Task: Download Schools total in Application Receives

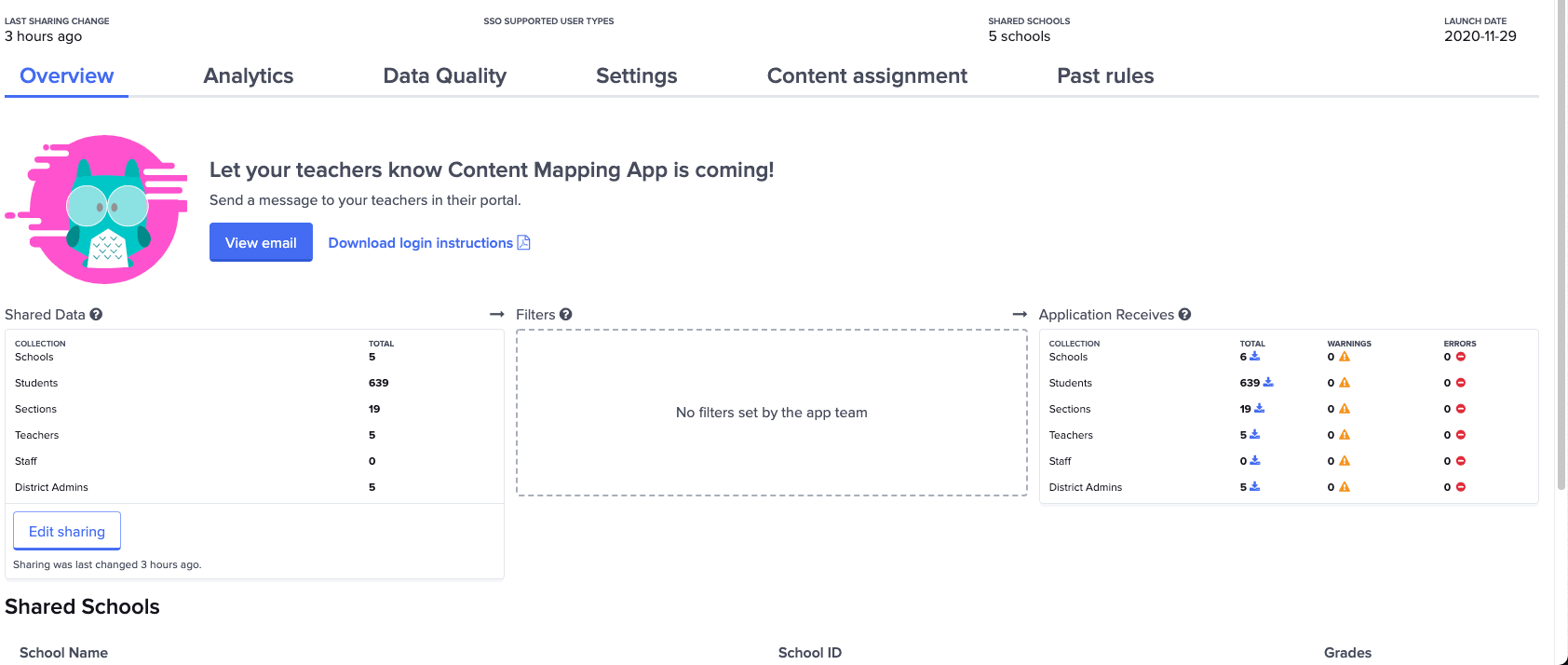Action: (1255, 356)
